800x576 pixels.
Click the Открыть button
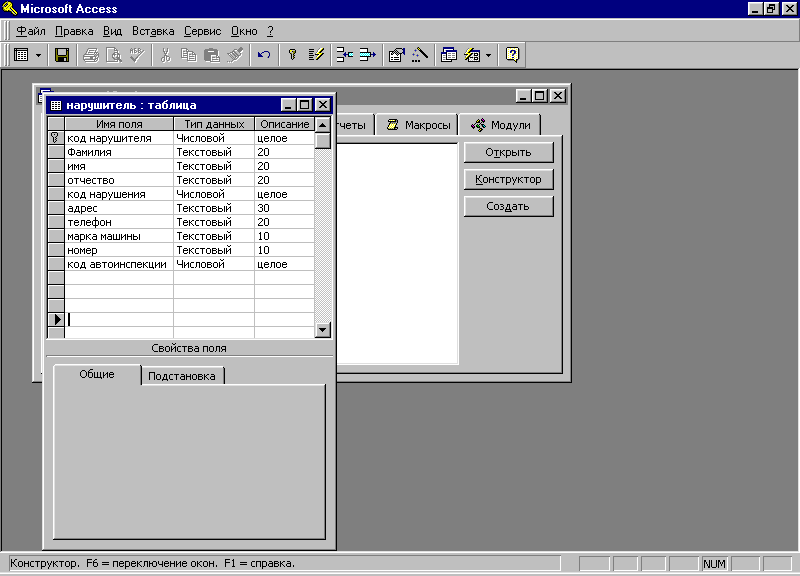pos(508,153)
